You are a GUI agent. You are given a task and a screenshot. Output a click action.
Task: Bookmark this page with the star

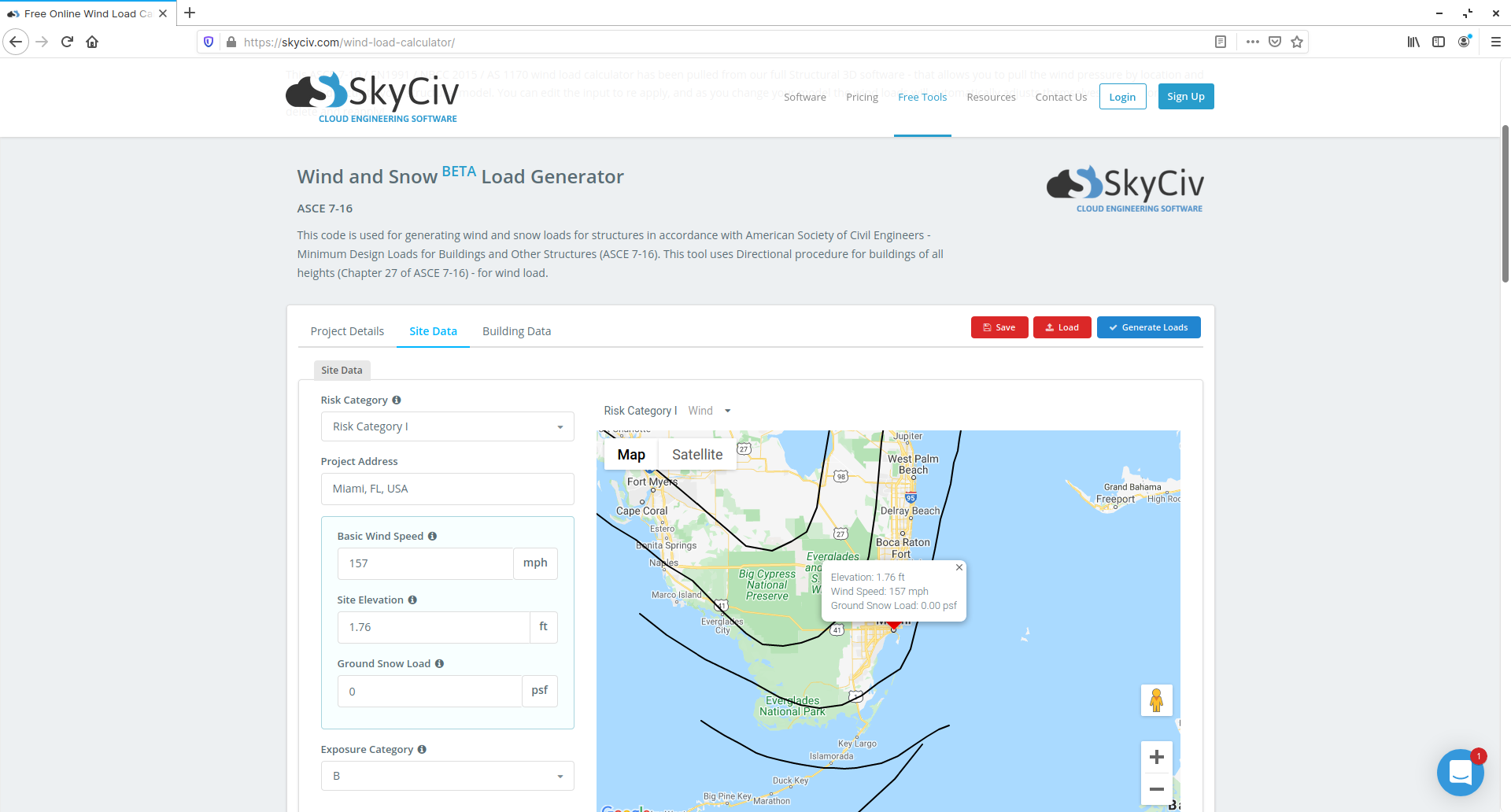pos(1297,42)
